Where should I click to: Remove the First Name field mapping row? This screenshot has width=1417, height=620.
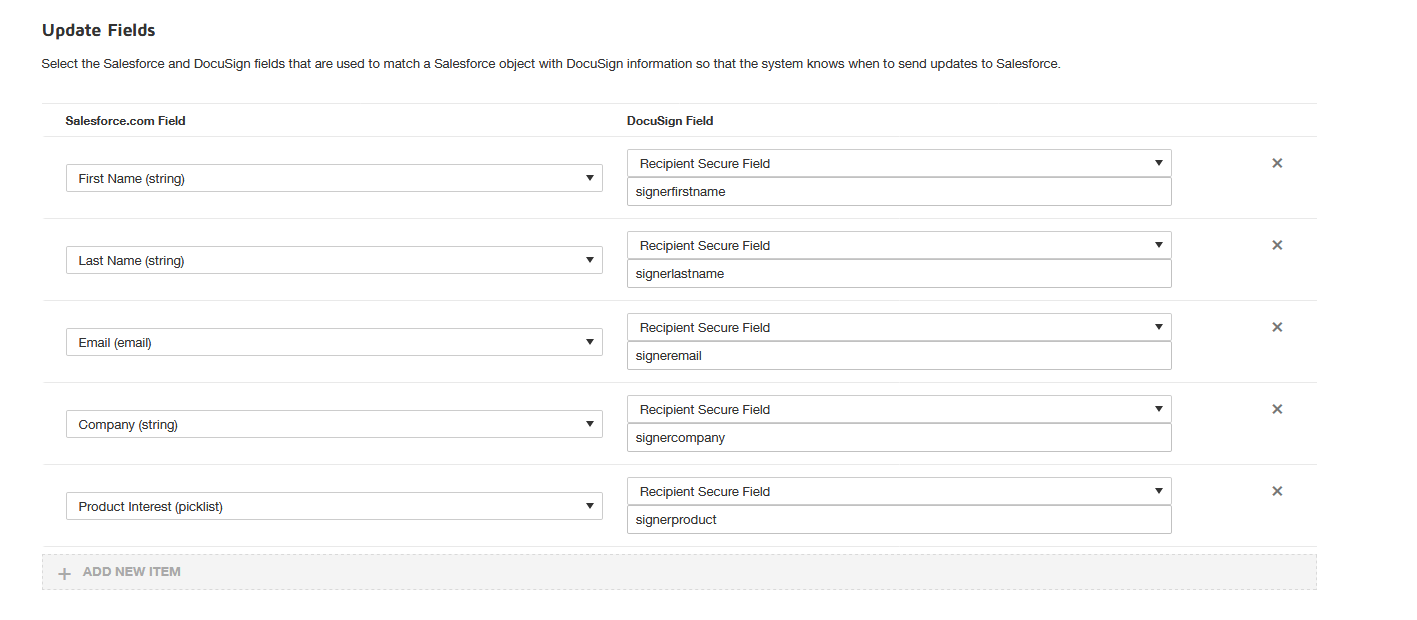1277,163
